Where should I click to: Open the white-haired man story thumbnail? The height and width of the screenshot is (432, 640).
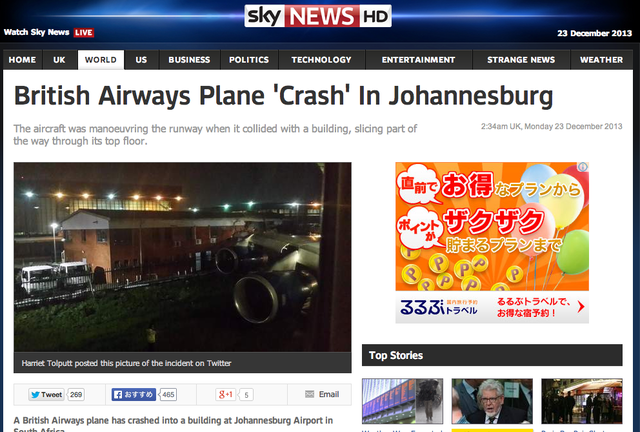click(x=492, y=401)
